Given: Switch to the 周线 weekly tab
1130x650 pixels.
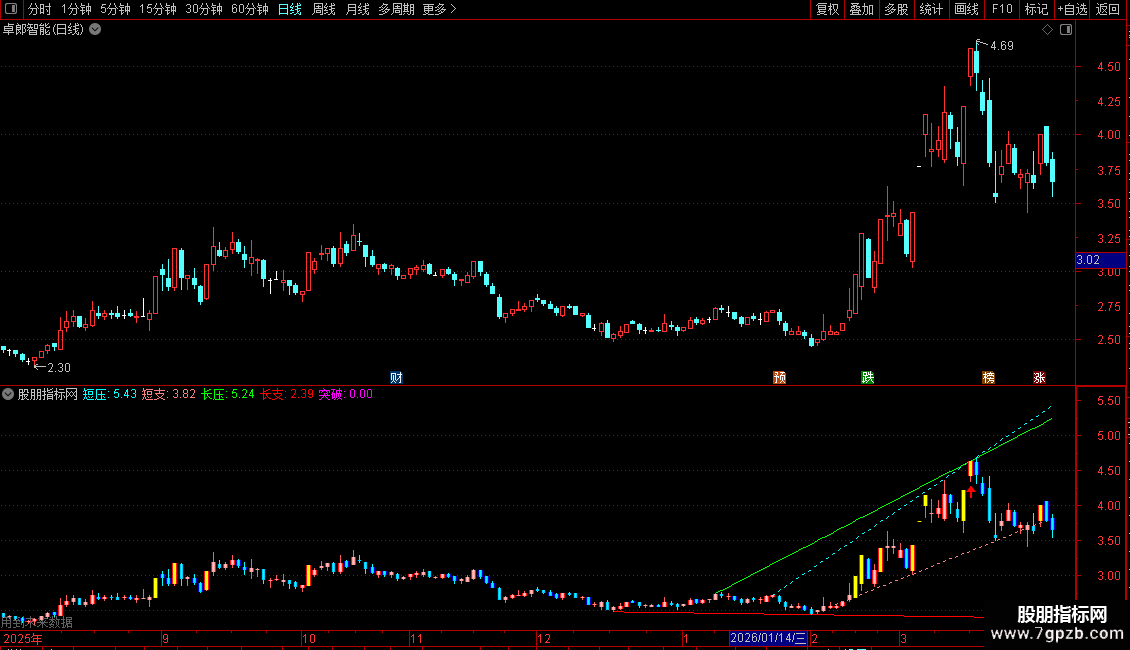Looking at the screenshot, I should click(x=324, y=9).
